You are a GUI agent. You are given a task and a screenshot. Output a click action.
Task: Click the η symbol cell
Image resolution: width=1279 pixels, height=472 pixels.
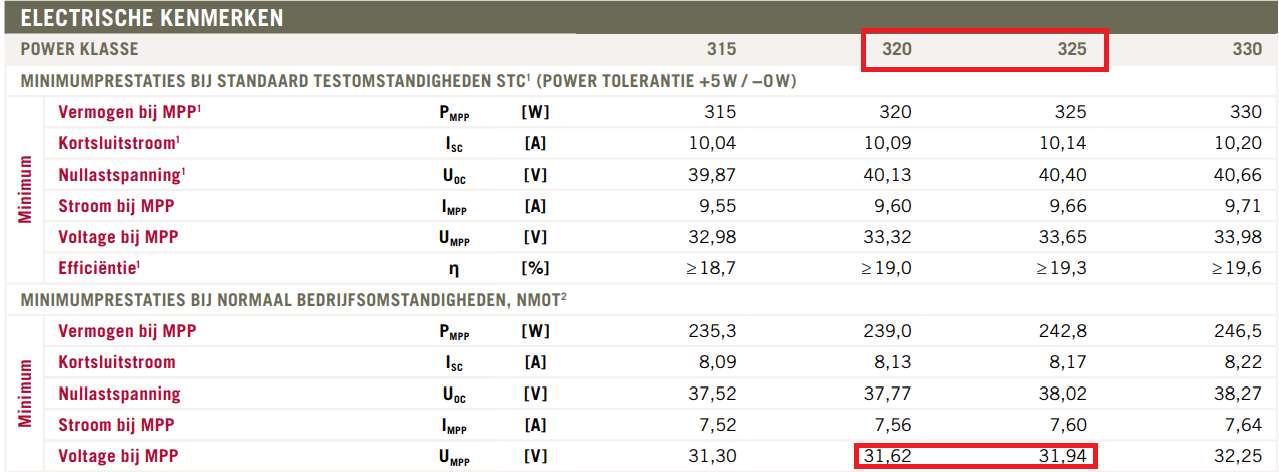pos(454,269)
